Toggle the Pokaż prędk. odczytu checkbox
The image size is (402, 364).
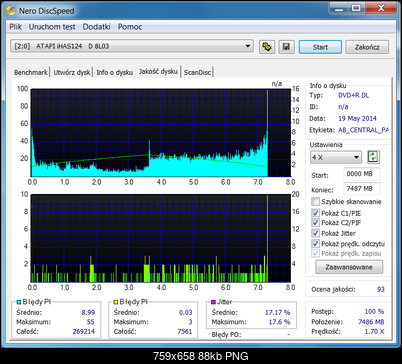pyautogui.click(x=315, y=244)
